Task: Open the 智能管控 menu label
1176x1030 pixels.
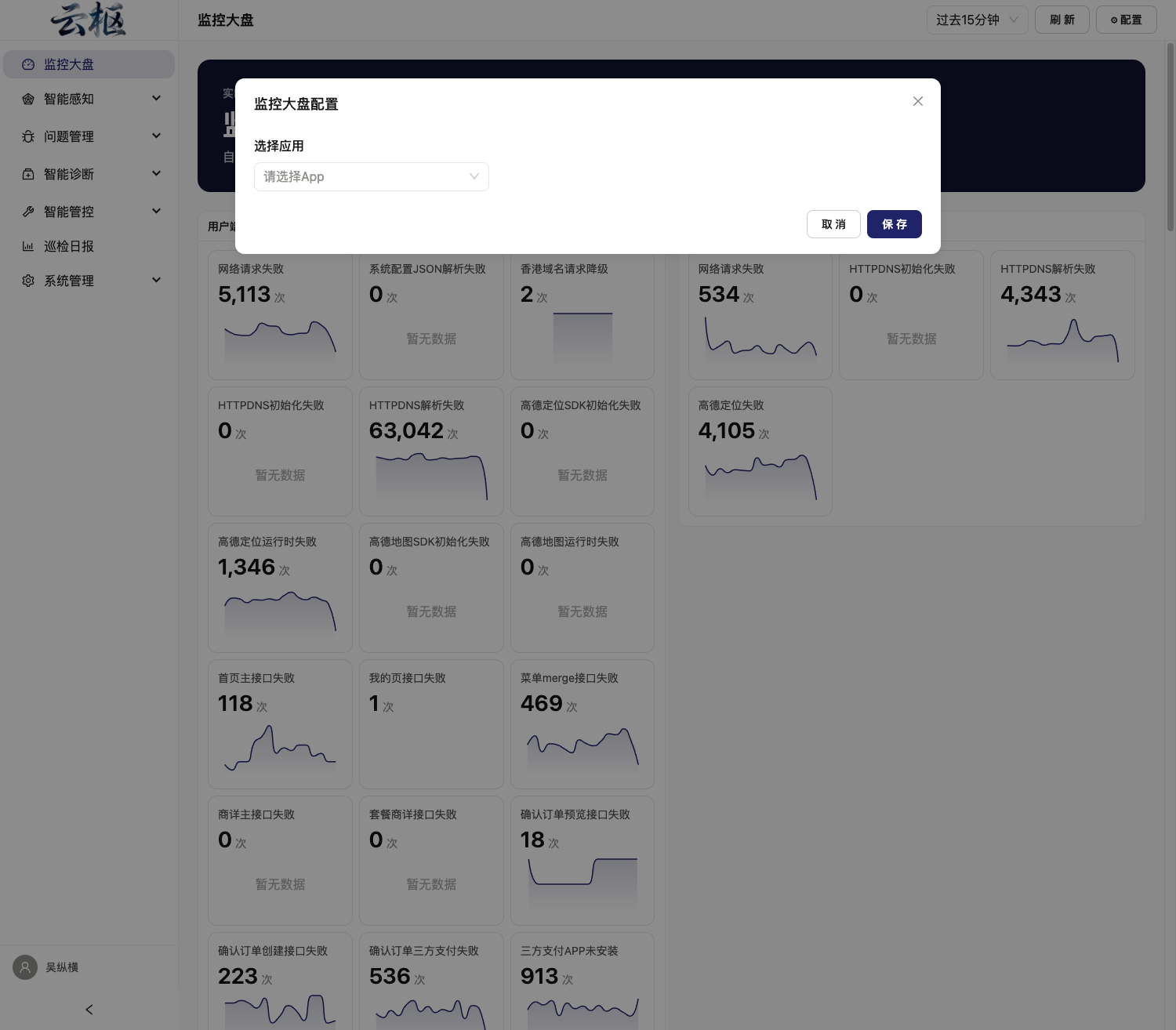Action: click(x=69, y=212)
